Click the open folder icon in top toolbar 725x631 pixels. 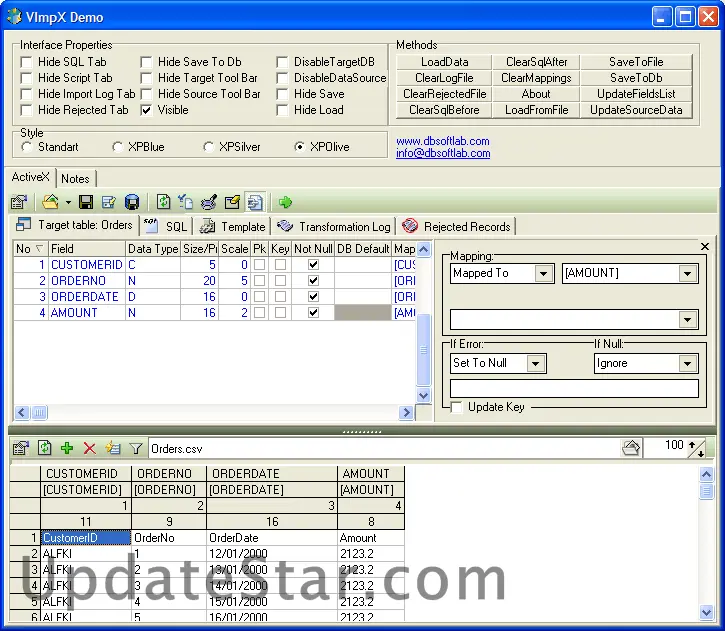[50, 202]
